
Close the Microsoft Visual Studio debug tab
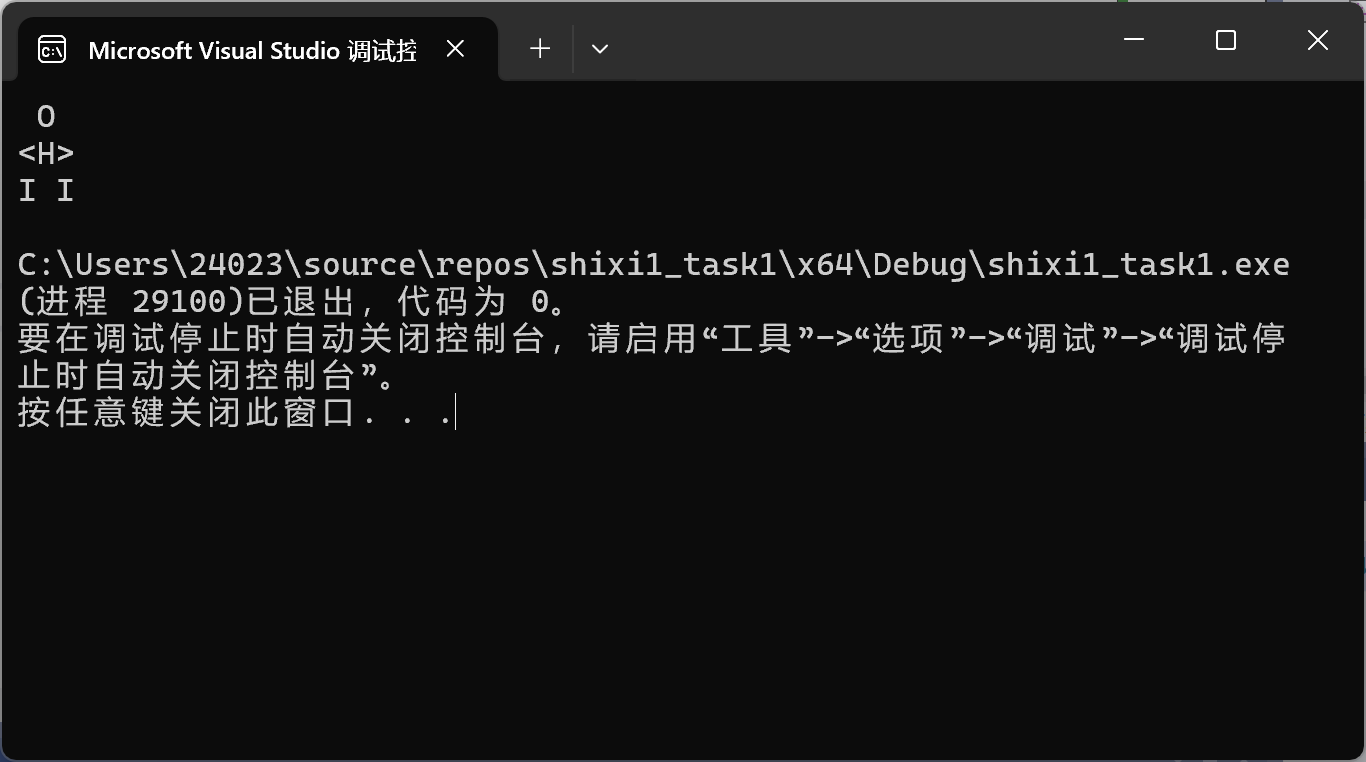pos(455,49)
